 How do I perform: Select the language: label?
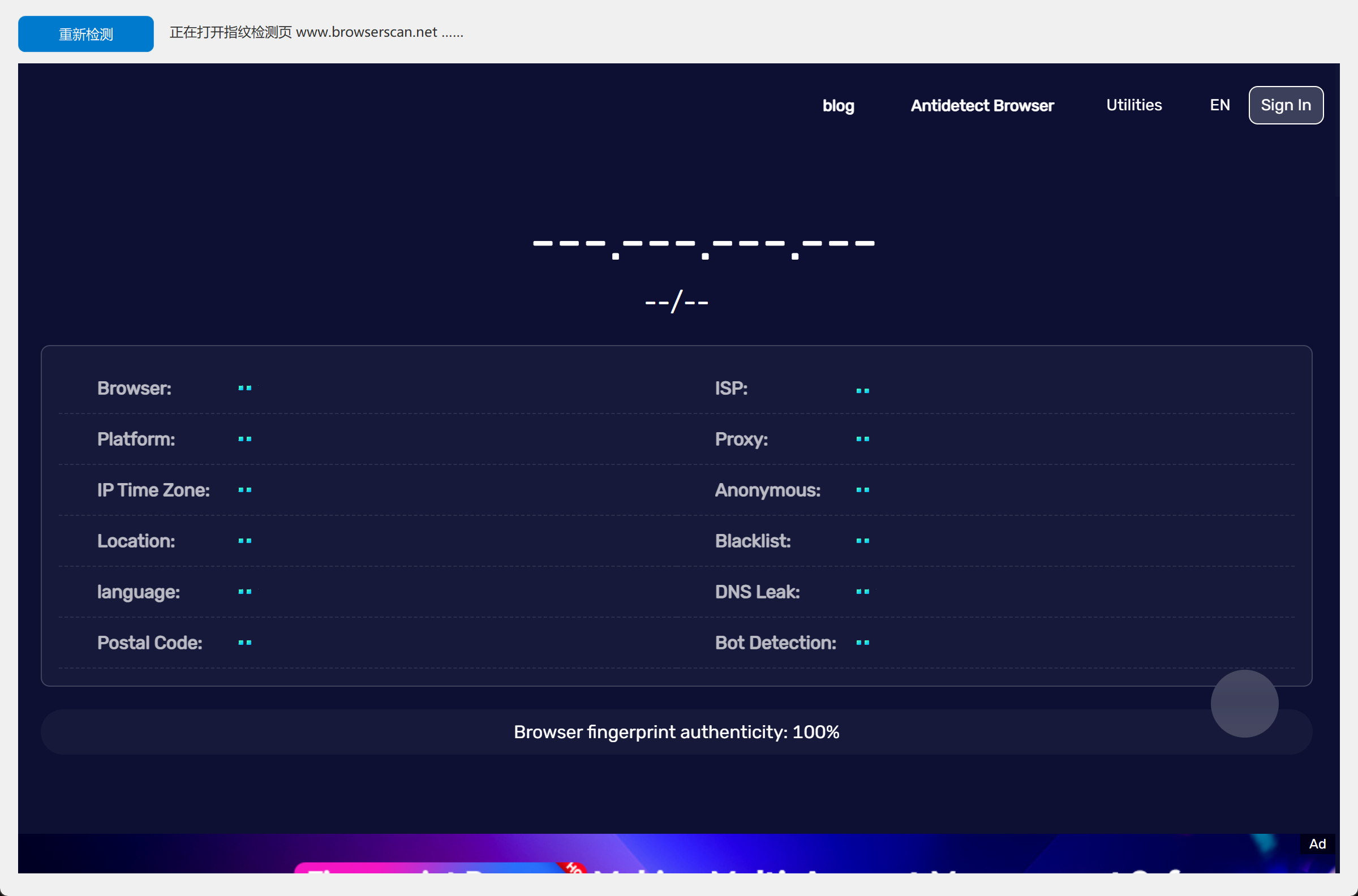pos(138,592)
